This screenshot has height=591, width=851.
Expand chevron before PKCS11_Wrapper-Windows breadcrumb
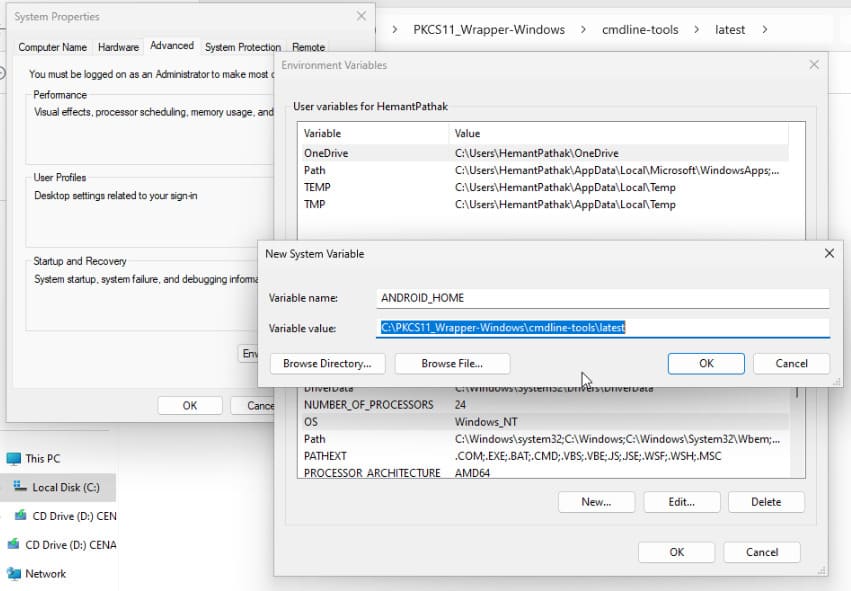(396, 30)
